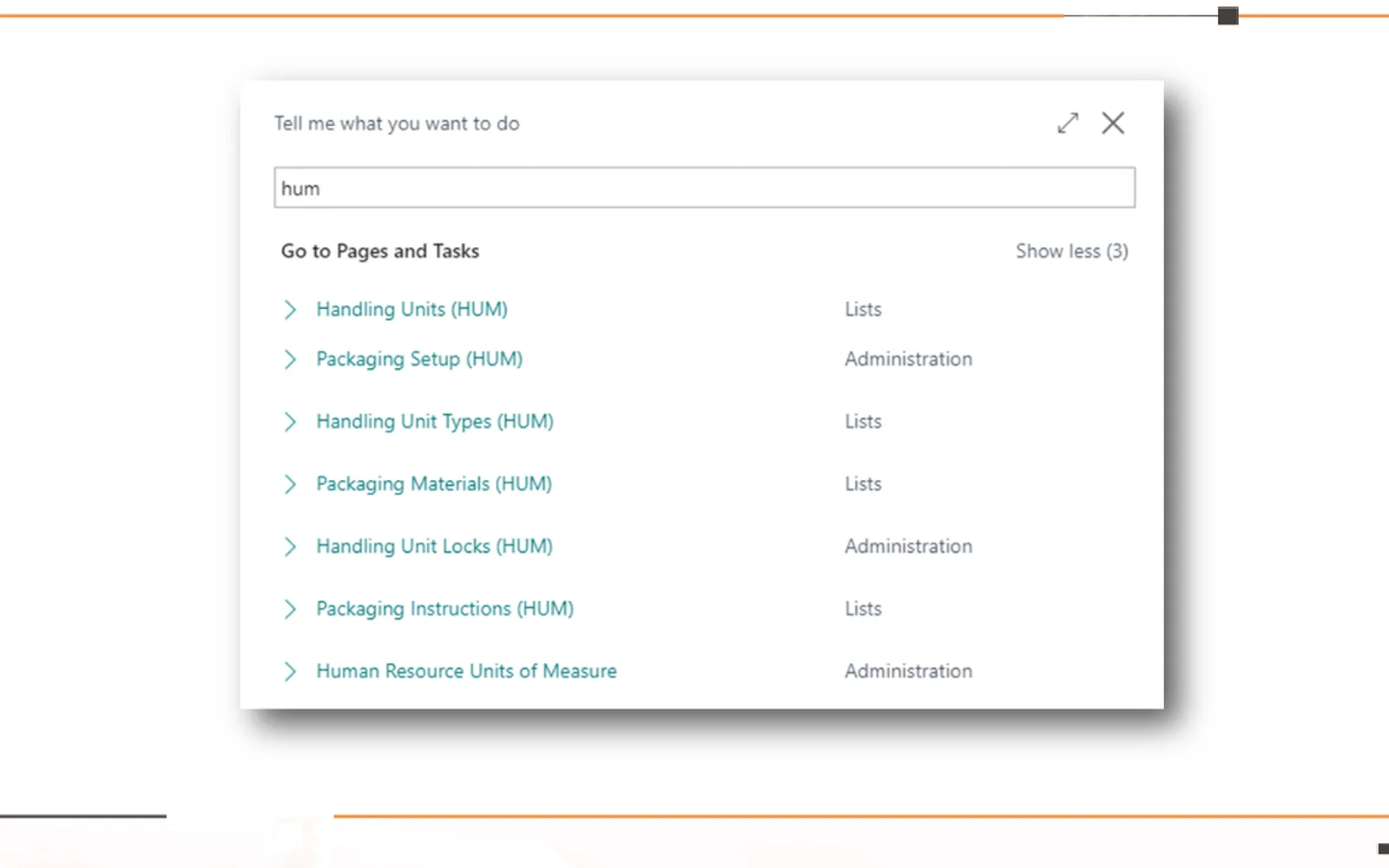1389x868 pixels.
Task: Click 'Administration' label in Human Resource row
Action: click(908, 671)
